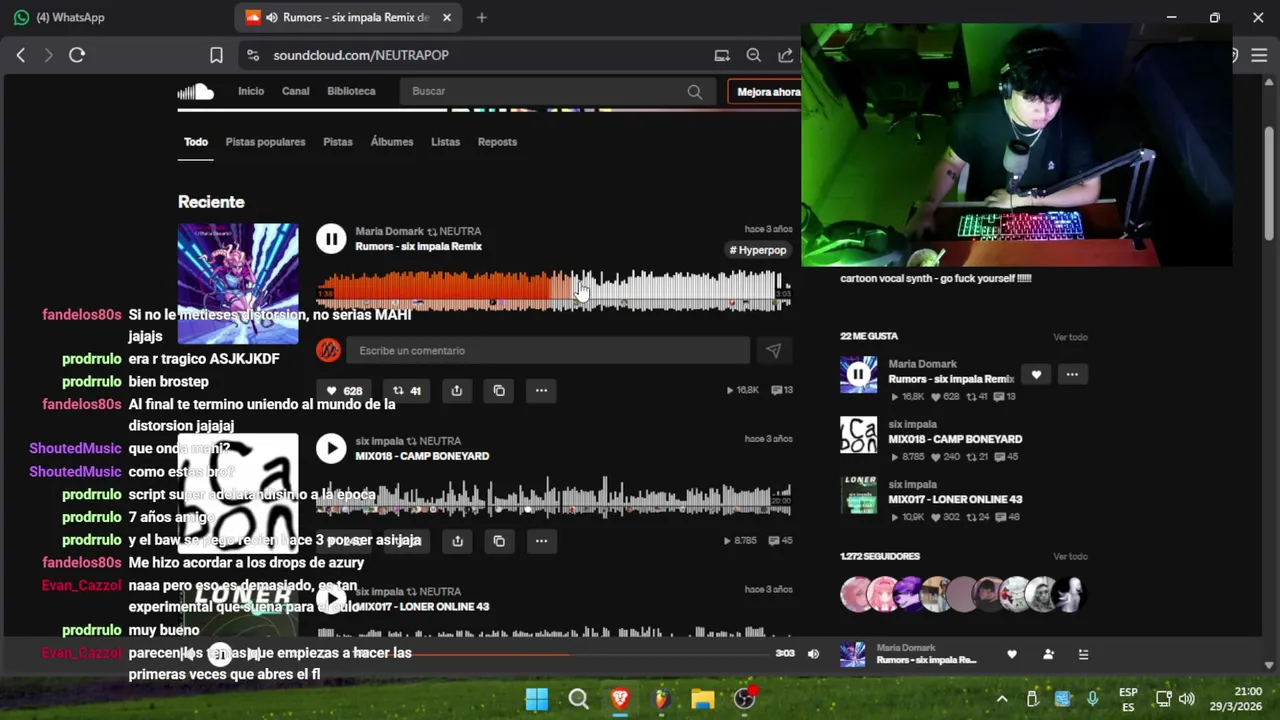Share the CAMP BONEYARD track
This screenshot has height=720, width=1280.
pyautogui.click(x=457, y=541)
